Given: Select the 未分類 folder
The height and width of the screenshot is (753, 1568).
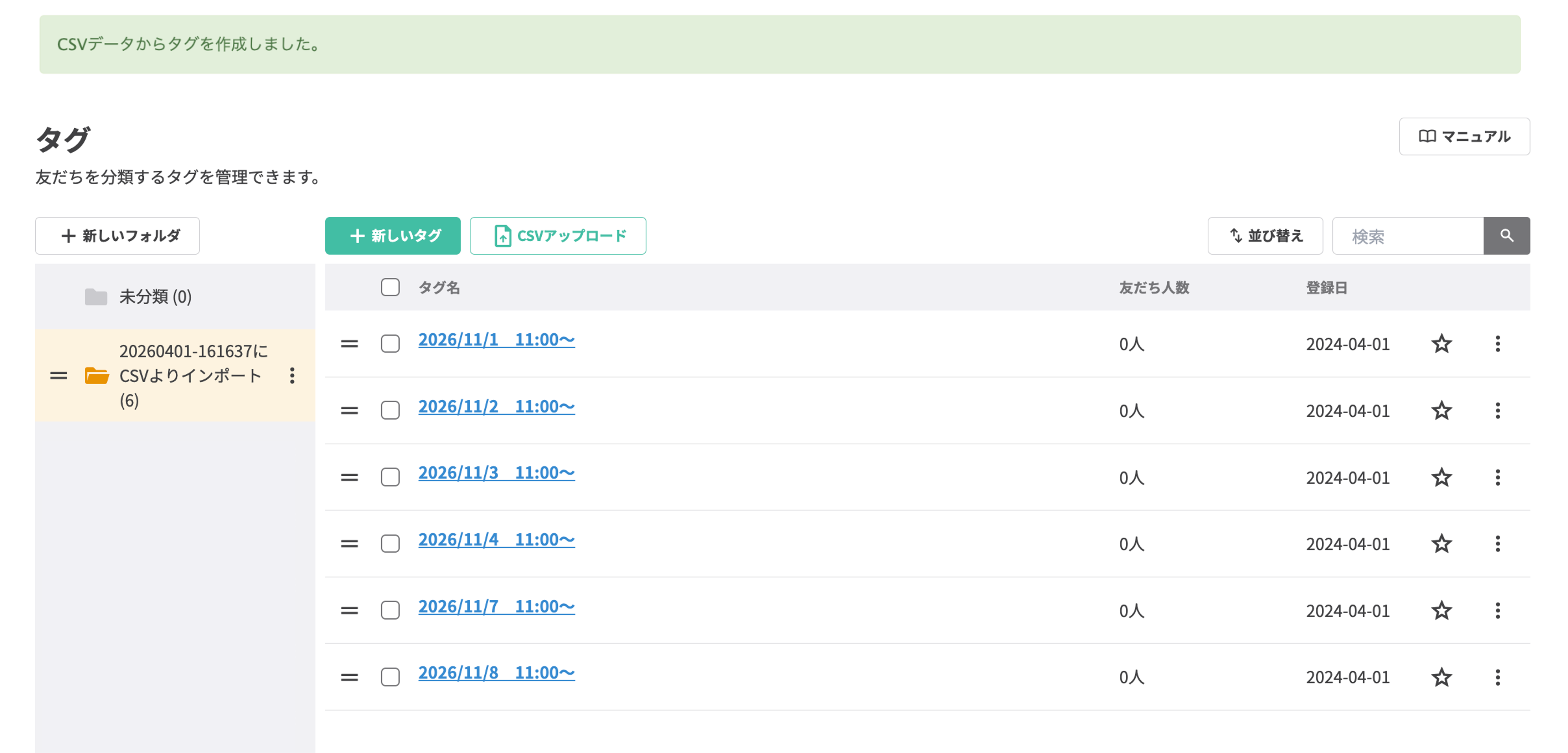Looking at the screenshot, I should (155, 297).
